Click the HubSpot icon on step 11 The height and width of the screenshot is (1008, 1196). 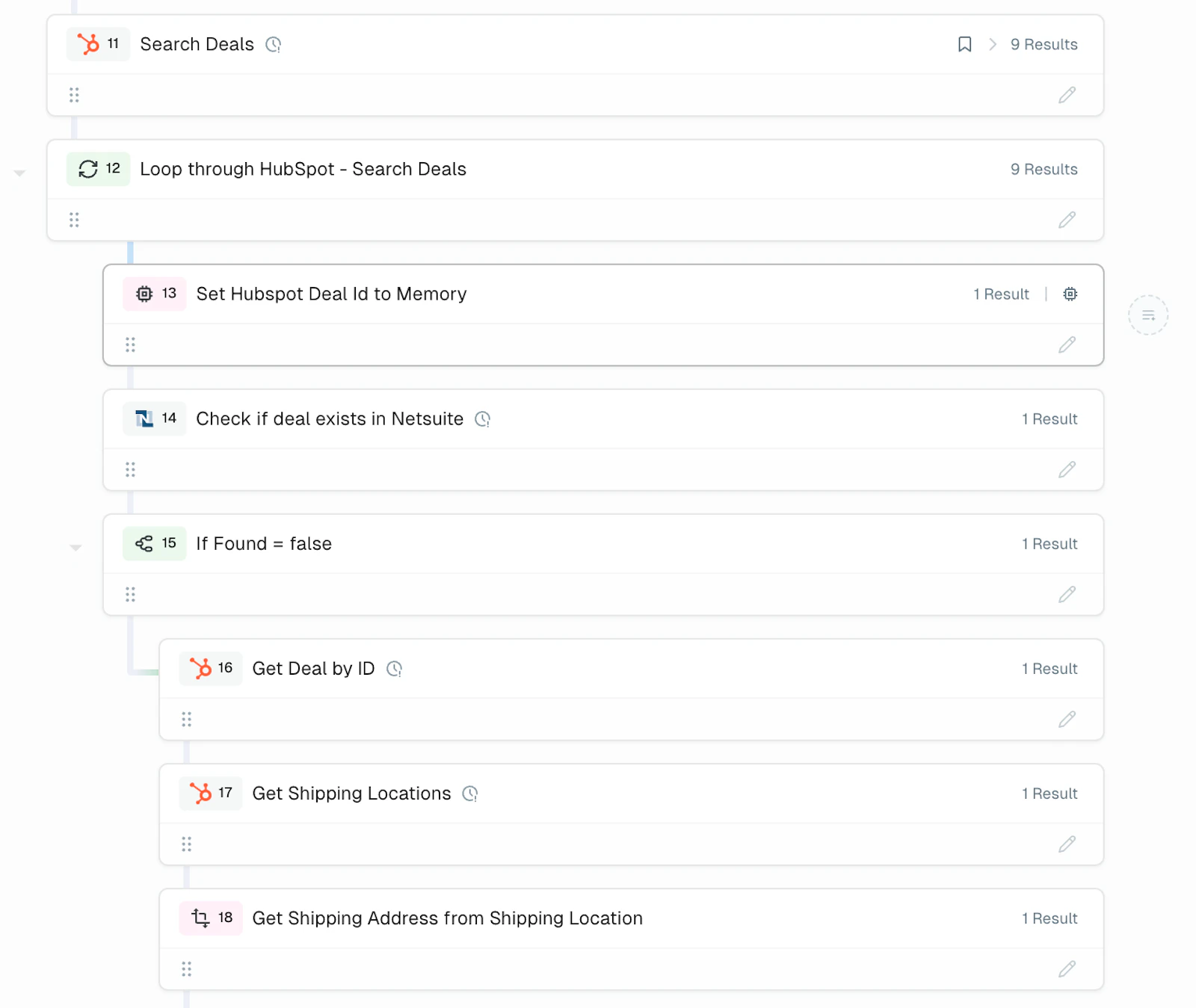[x=88, y=44]
